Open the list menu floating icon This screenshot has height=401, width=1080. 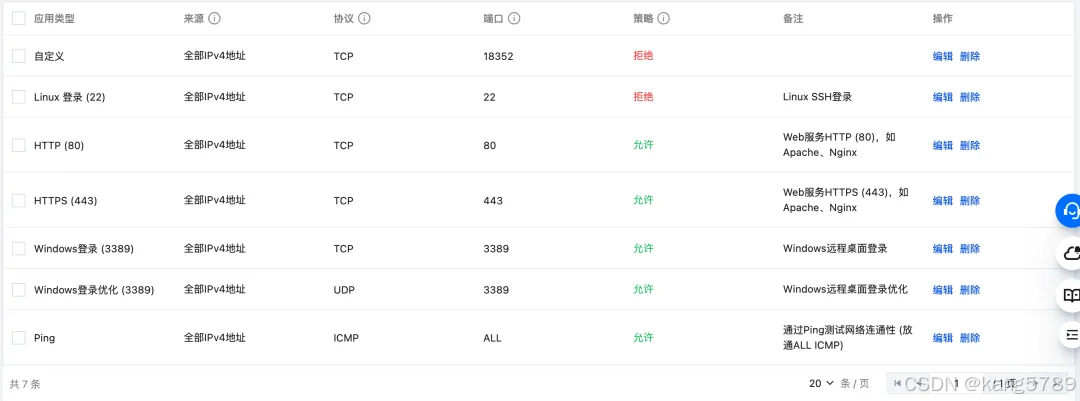pyautogui.click(x=1070, y=335)
